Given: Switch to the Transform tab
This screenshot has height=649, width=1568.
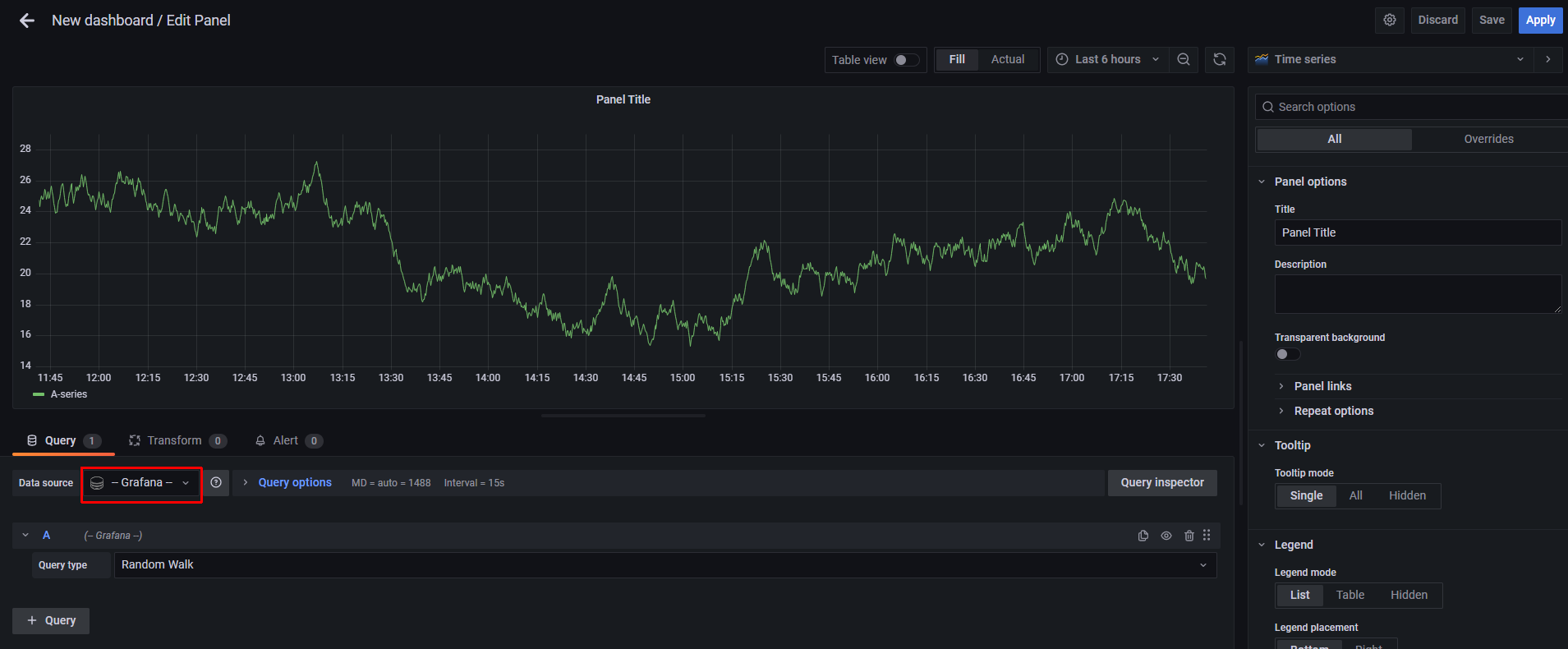Looking at the screenshot, I should tap(177, 441).
